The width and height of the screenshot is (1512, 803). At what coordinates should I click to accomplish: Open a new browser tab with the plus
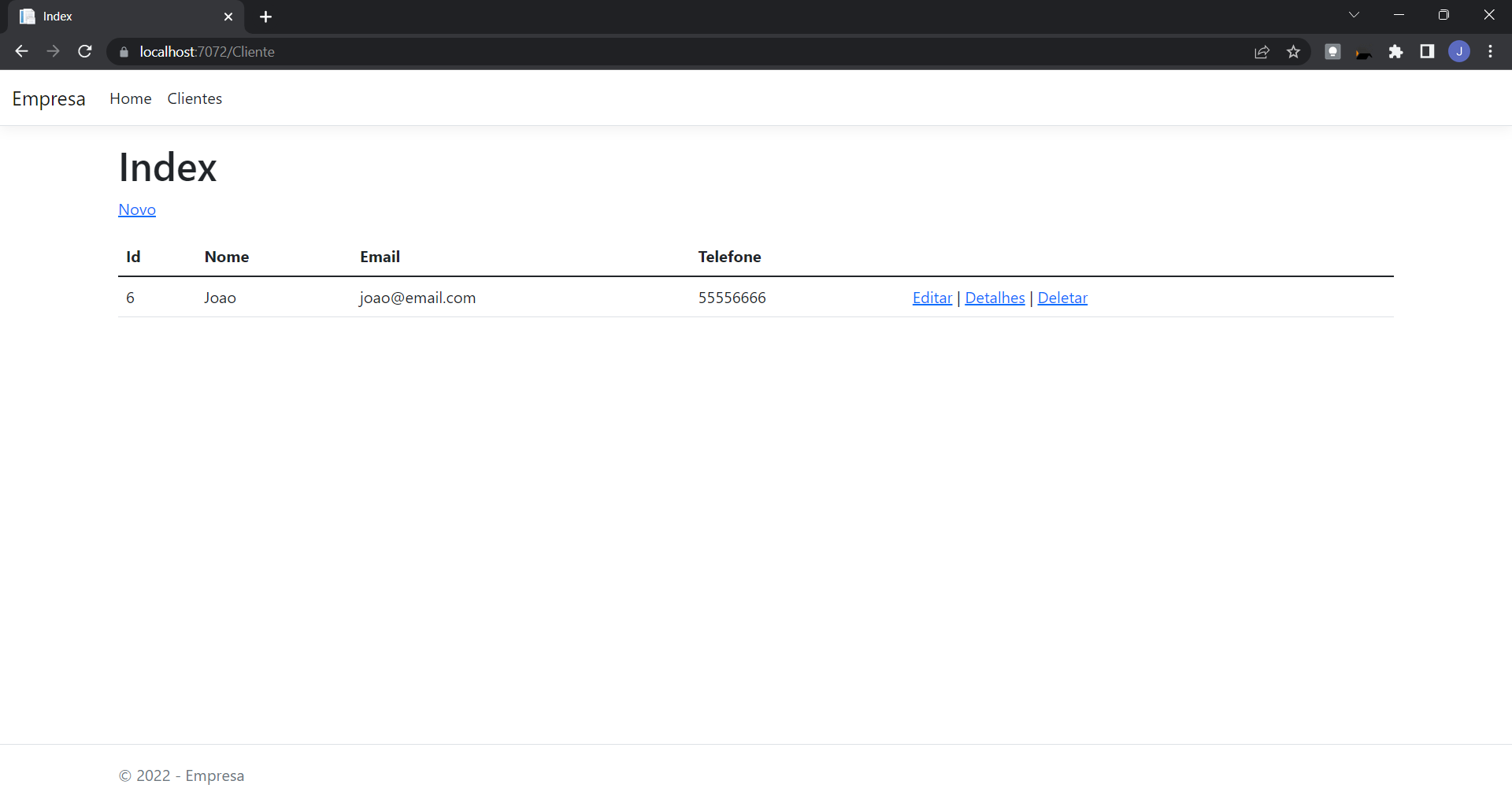[265, 16]
